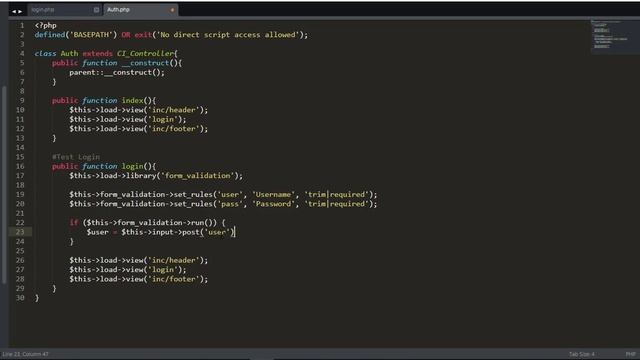Click 'No direct script access allowed' string
Image resolution: width=640 pixels, height=360 pixels.
click(228, 35)
